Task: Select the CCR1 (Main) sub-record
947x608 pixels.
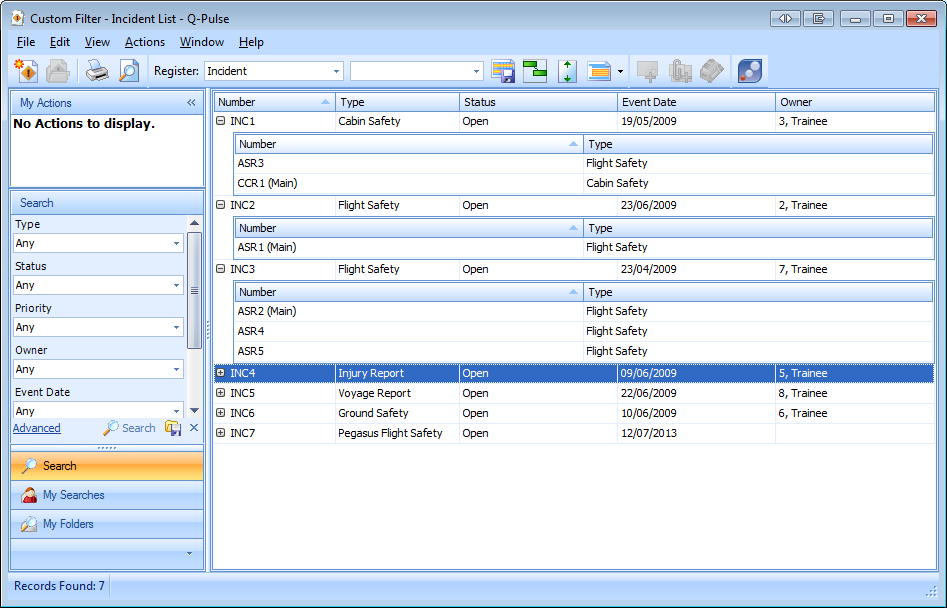Action: [583, 183]
